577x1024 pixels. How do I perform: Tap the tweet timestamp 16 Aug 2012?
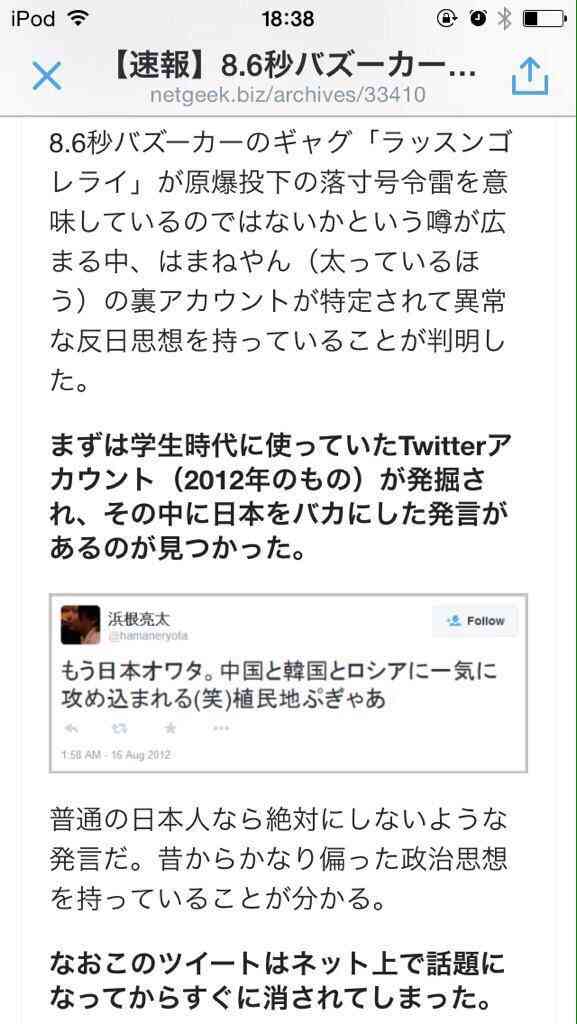coord(116,755)
